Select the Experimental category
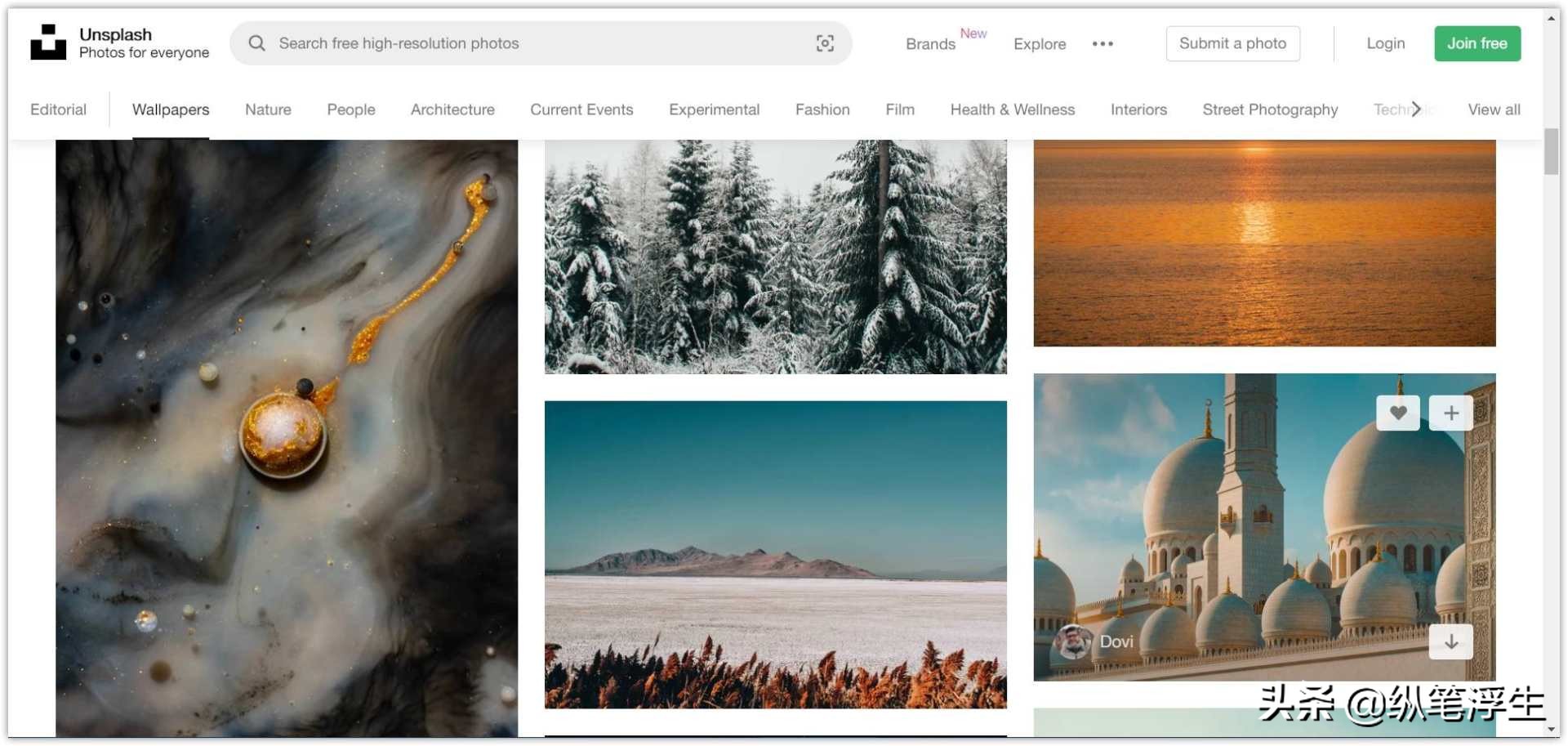Viewport: 1568px width, 746px height. 714,109
